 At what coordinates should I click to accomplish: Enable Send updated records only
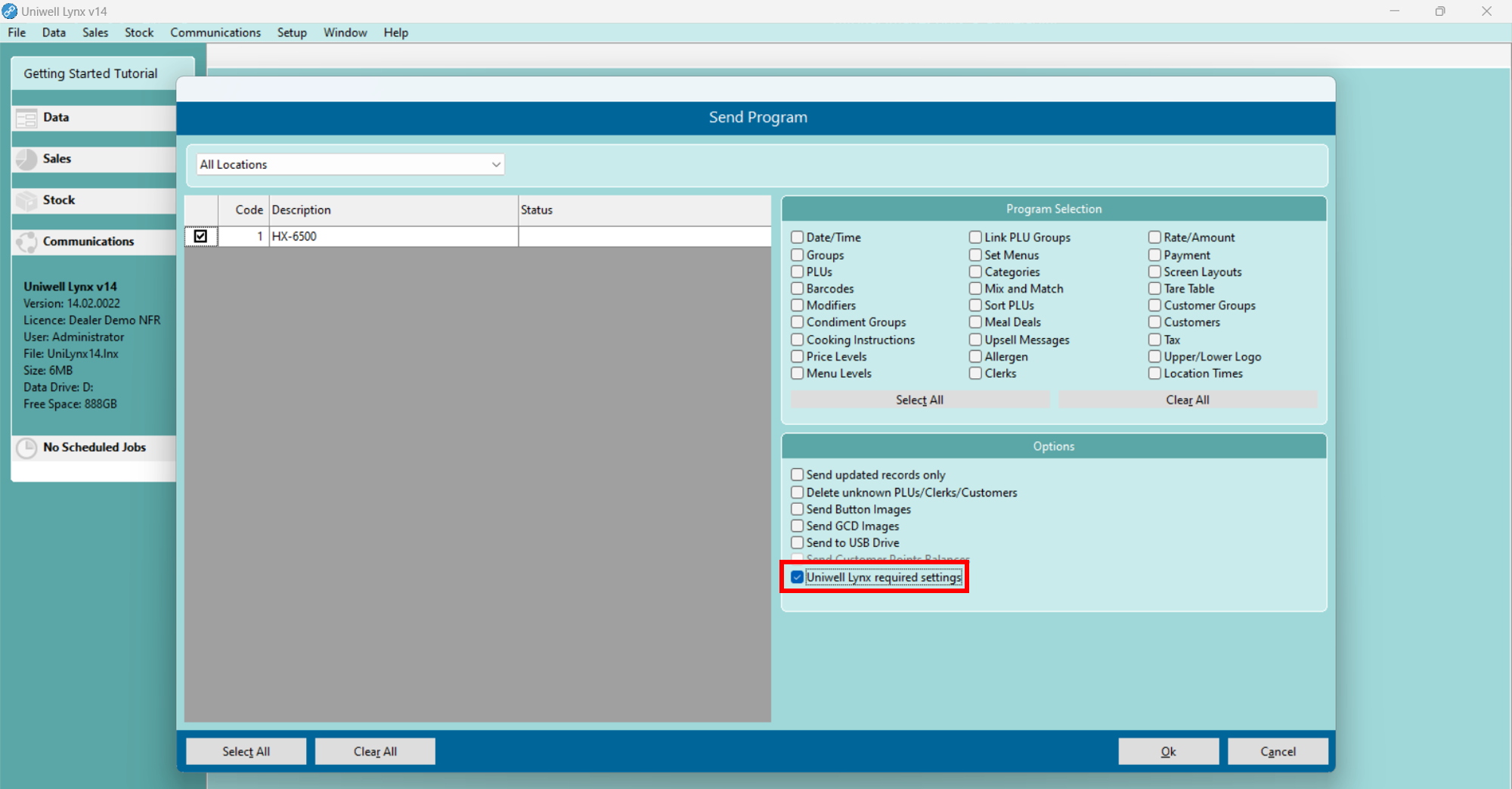(797, 474)
